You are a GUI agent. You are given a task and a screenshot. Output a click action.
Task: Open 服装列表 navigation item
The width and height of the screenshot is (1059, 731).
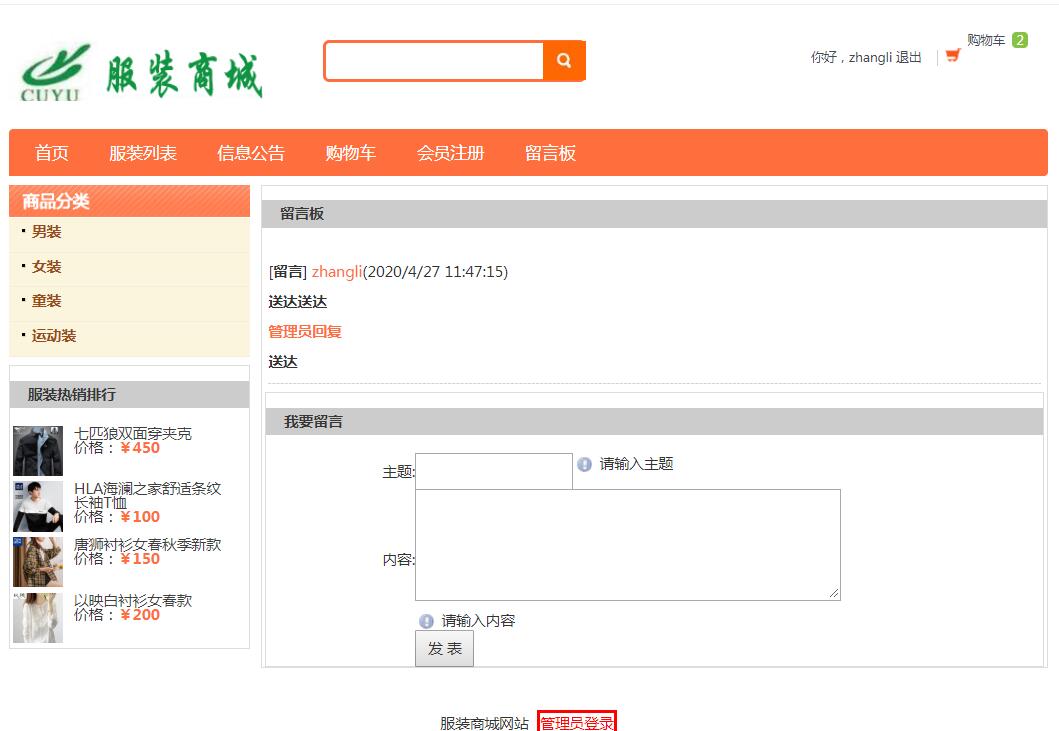coord(143,153)
